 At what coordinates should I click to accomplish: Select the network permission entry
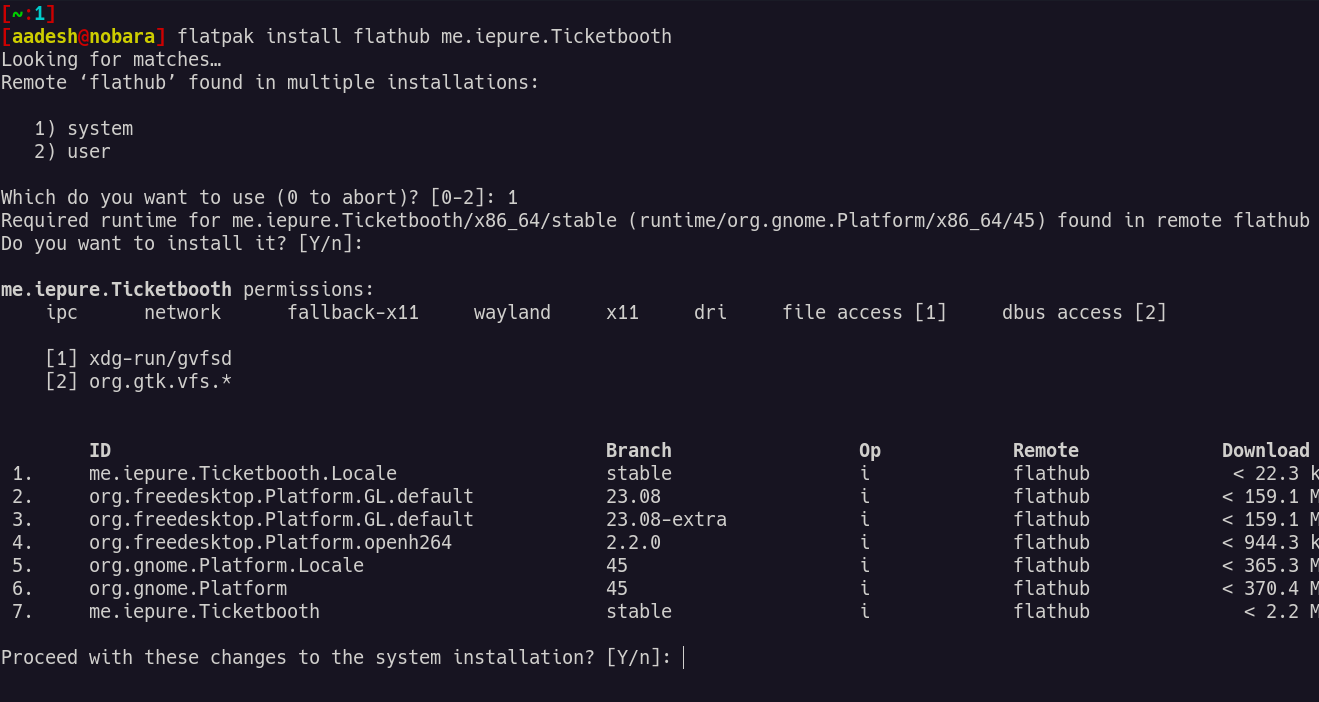click(x=182, y=312)
